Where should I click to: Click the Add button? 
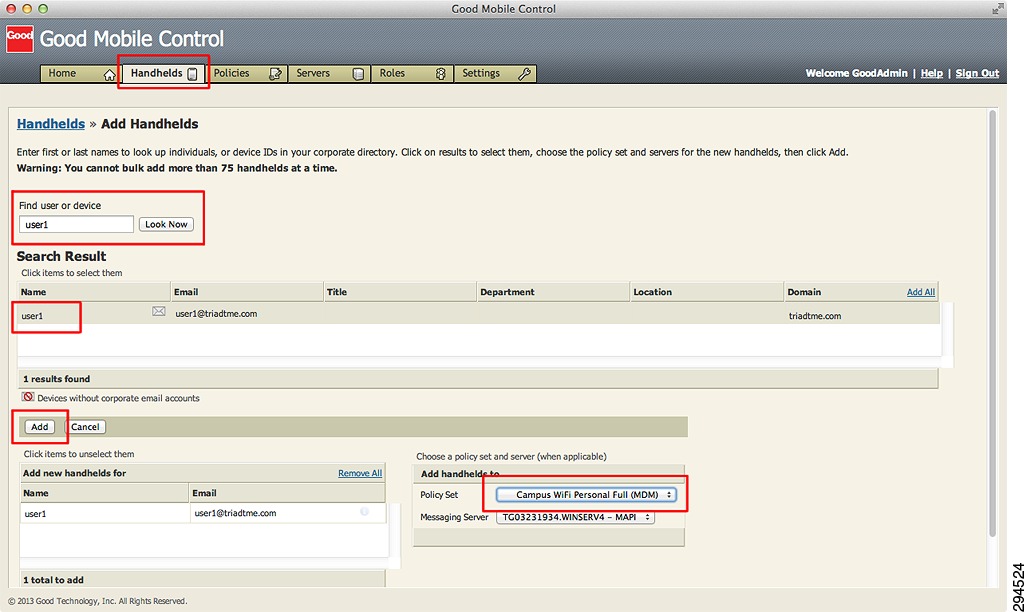click(x=40, y=427)
